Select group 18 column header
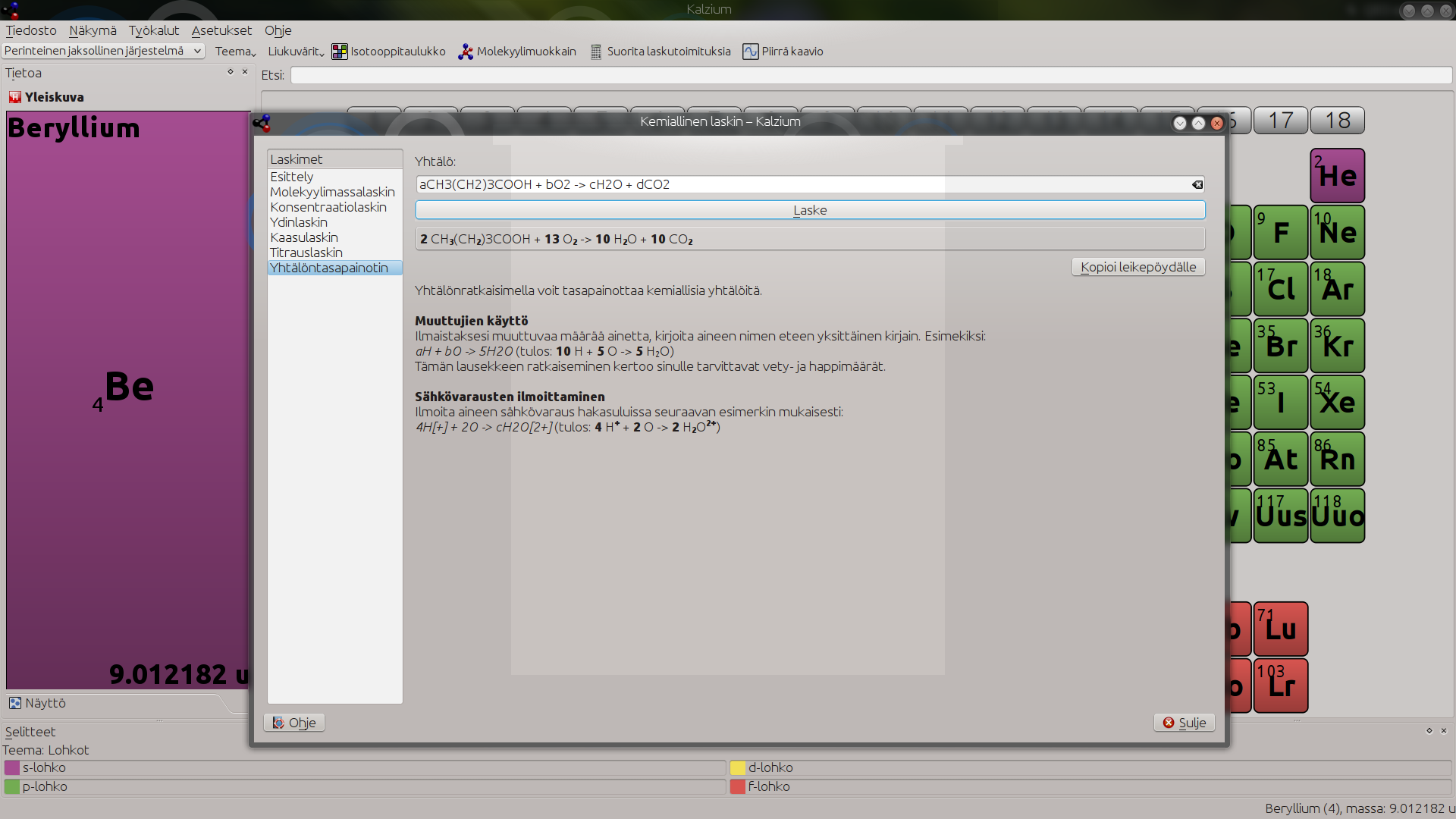The width and height of the screenshot is (1456, 819). (x=1338, y=121)
